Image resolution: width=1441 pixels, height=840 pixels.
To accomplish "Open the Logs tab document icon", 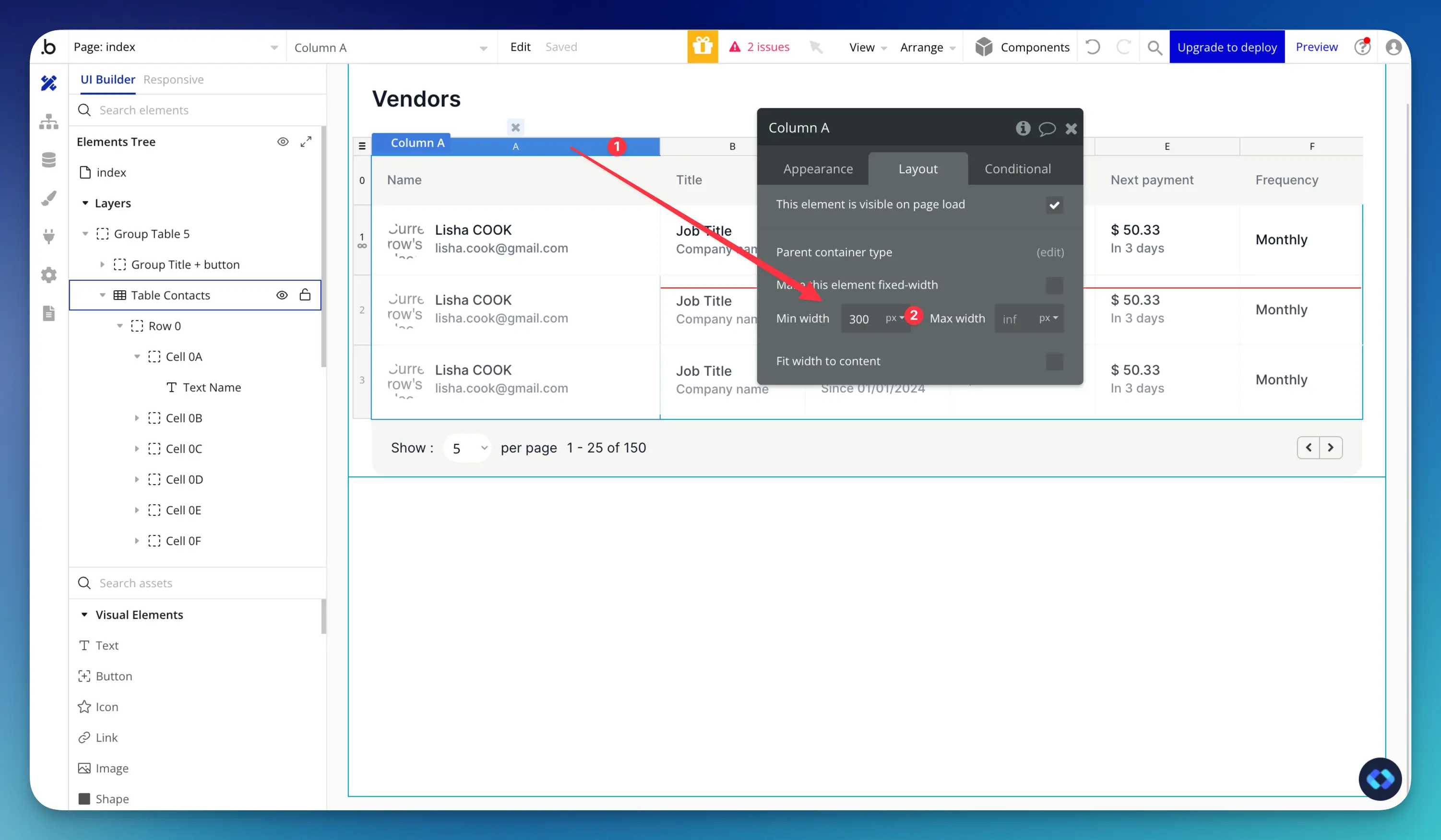I will tap(49, 313).
